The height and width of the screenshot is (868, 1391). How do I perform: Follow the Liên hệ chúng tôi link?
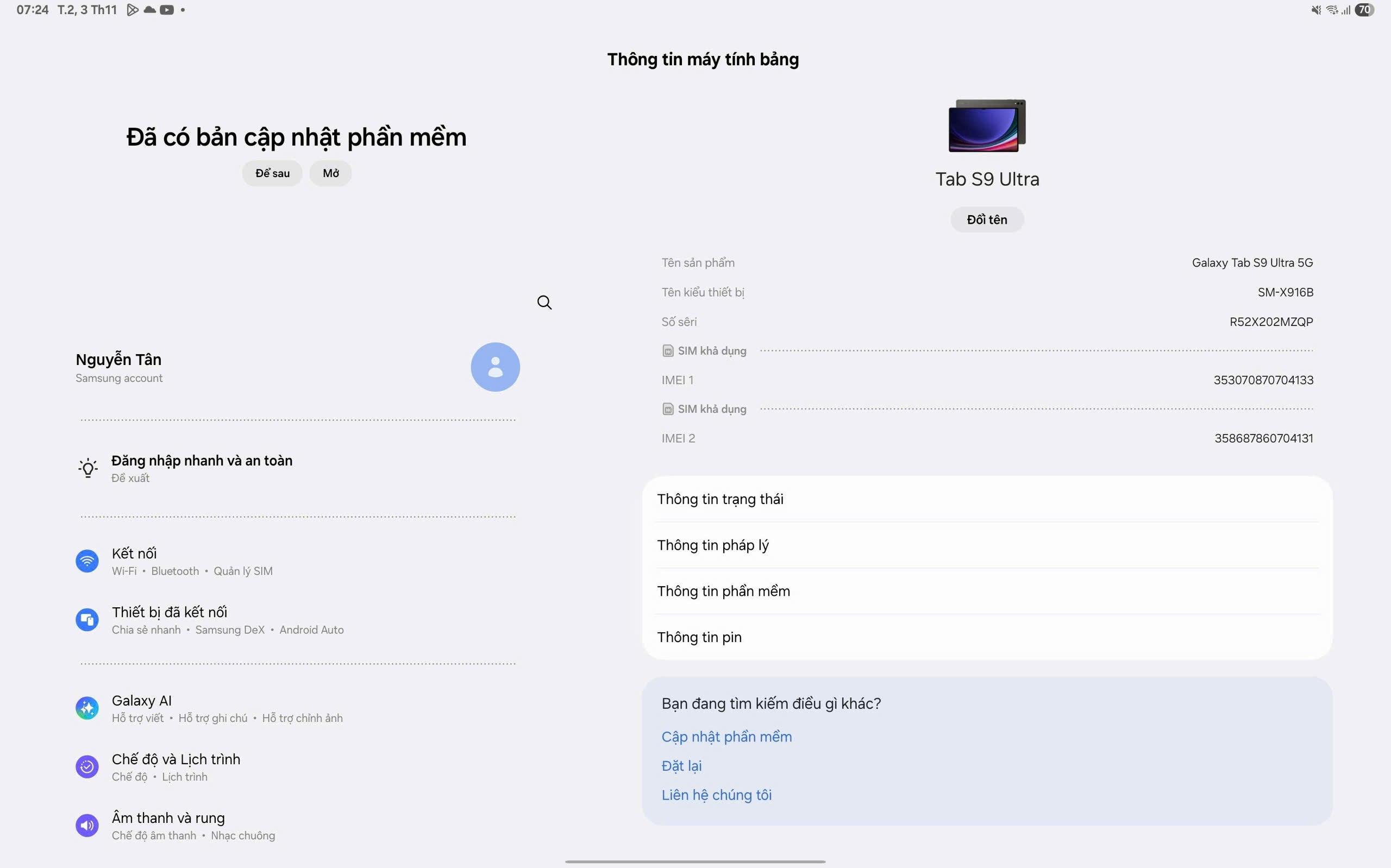[x=717, y=795]
